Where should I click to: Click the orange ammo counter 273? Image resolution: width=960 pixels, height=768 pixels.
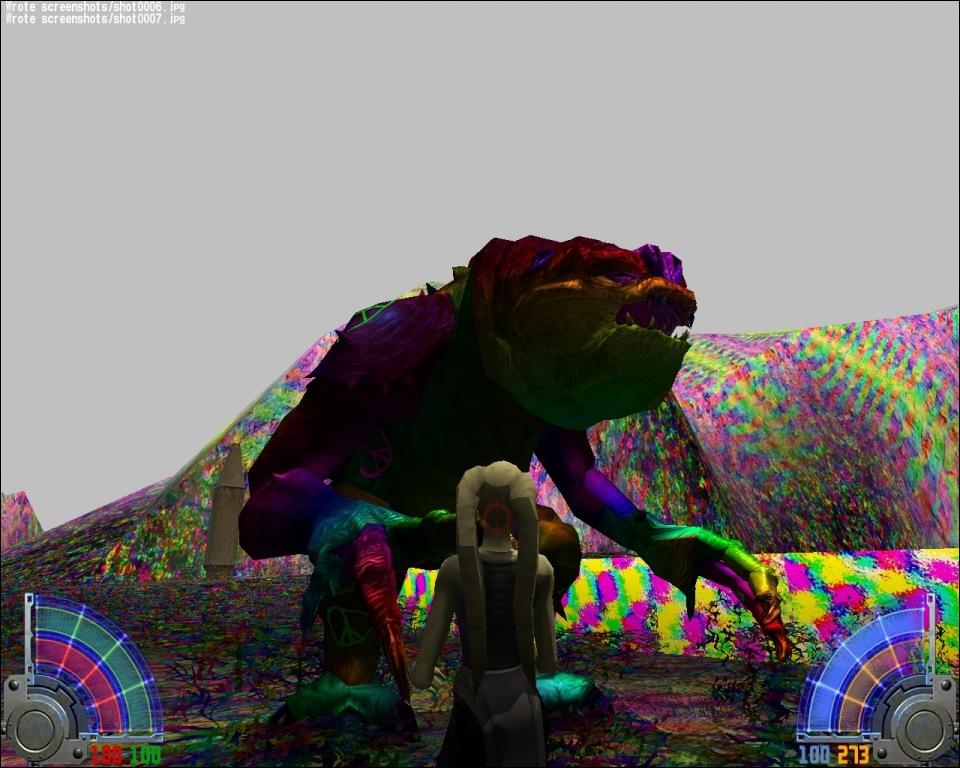point(853,755)
